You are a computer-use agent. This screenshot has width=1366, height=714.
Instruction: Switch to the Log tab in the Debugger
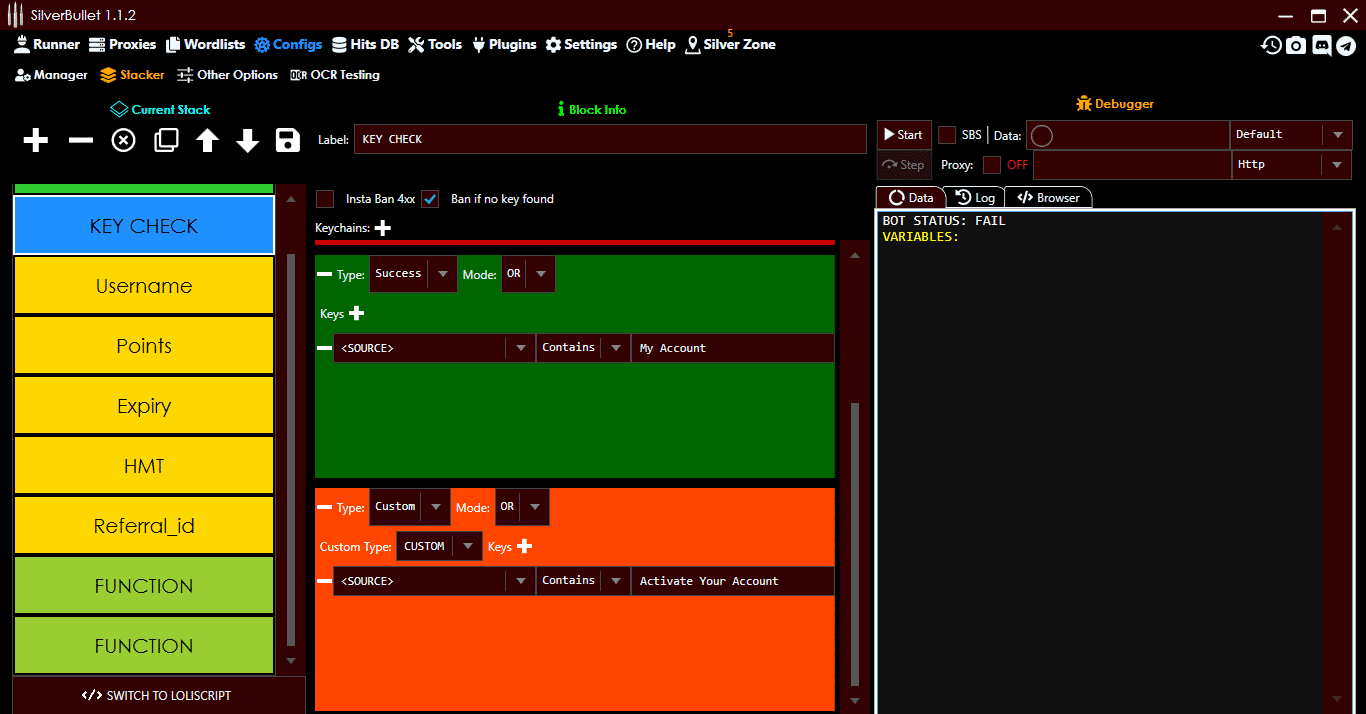click(975, 197)
